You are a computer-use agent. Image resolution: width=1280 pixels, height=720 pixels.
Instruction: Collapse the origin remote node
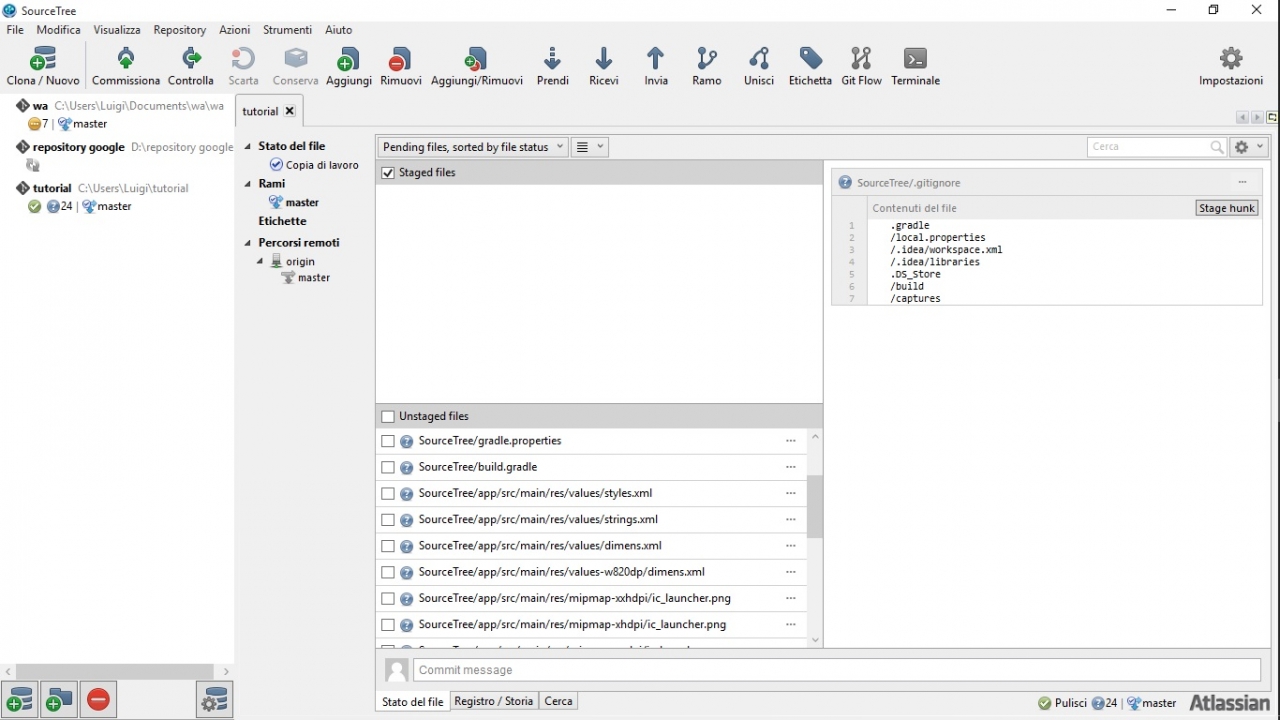click(x=260, y=262)
